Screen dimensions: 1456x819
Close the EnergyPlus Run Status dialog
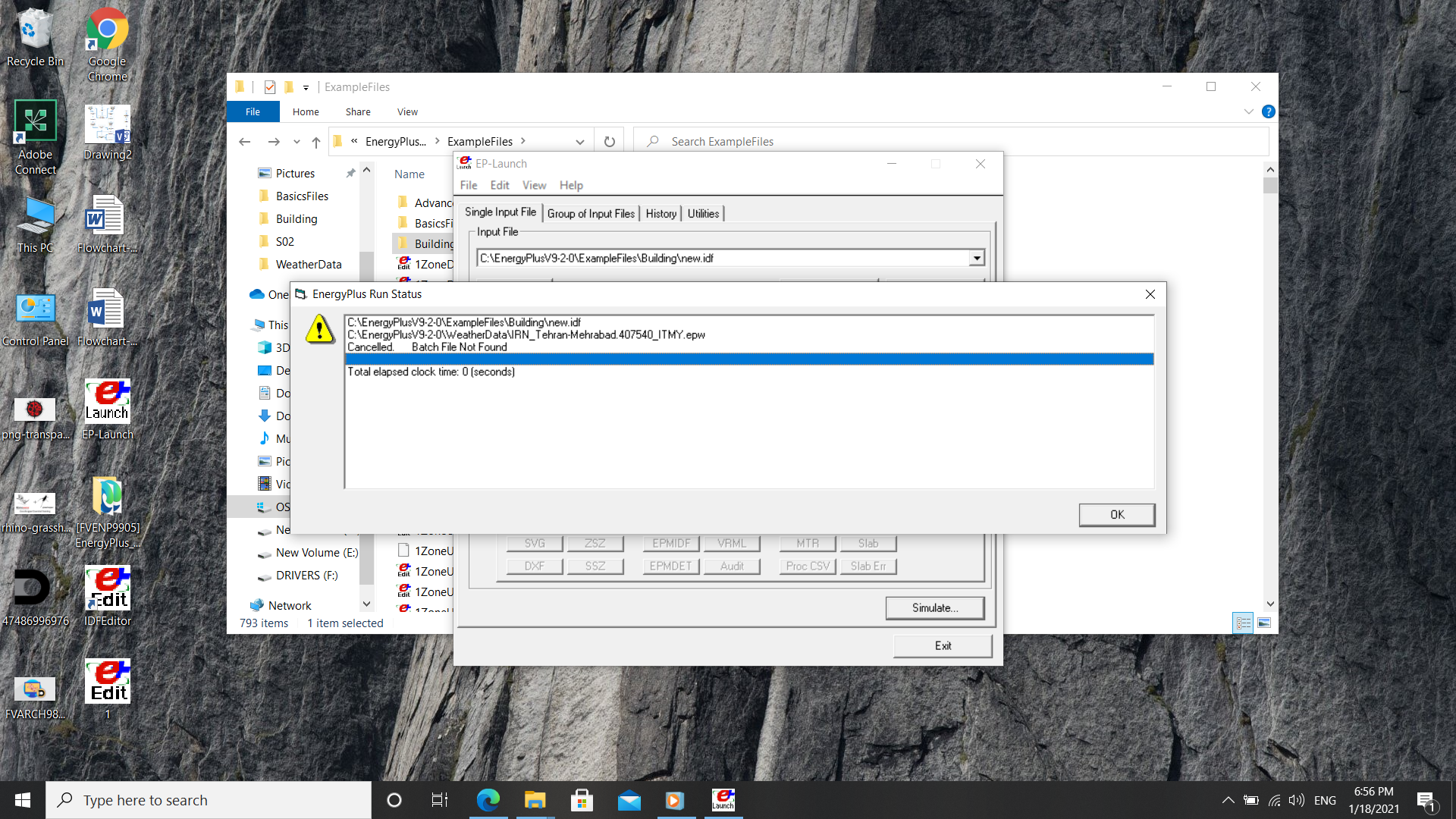point(1150,294)
